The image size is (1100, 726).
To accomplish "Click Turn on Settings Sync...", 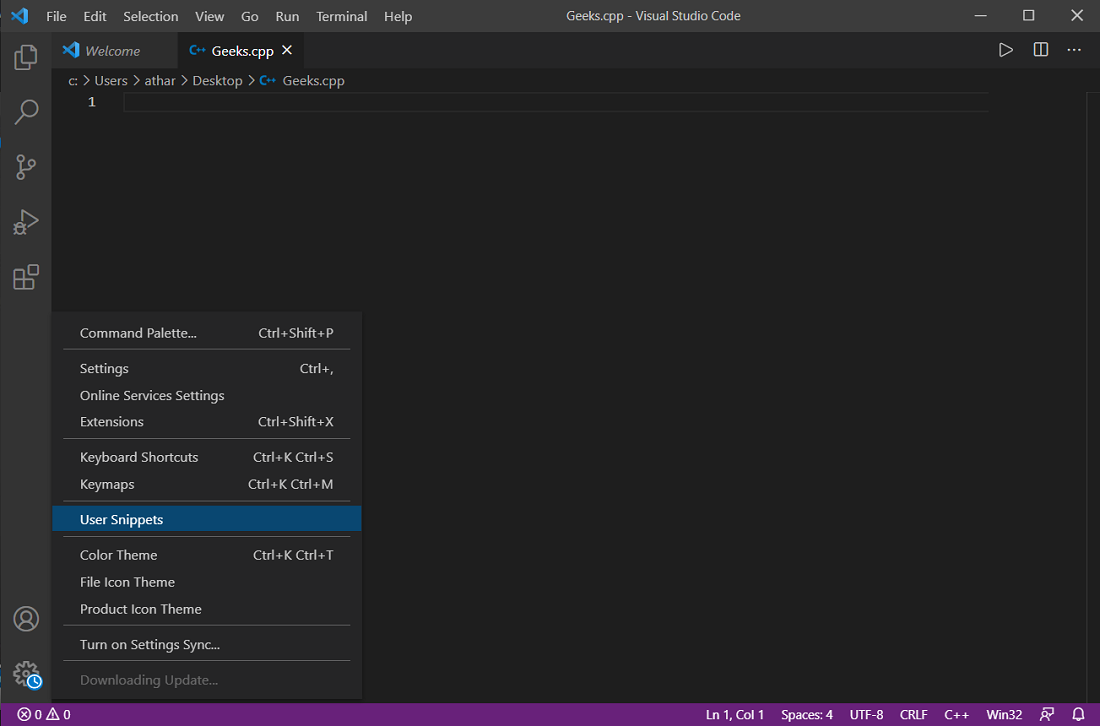I will [207, 645].
